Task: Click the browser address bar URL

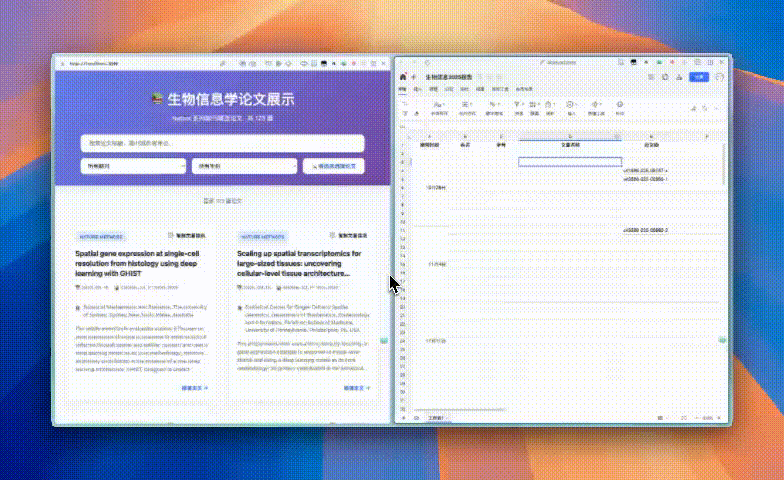Action: (94, 64)
